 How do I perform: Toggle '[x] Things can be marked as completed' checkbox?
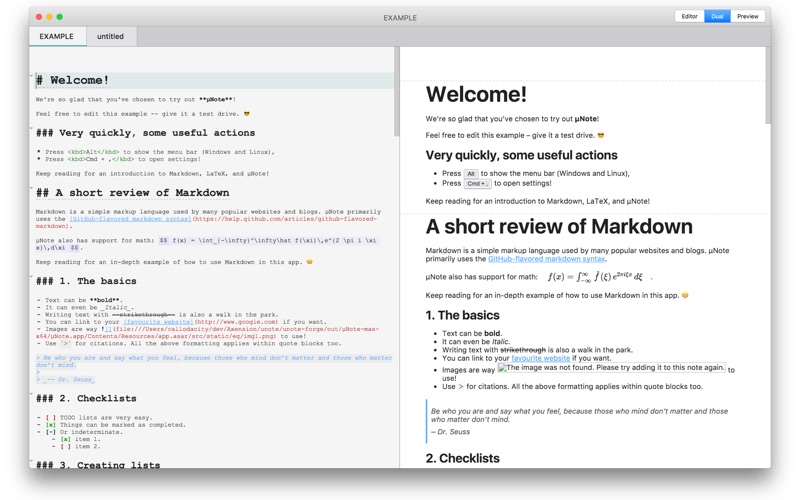point(51,425)
